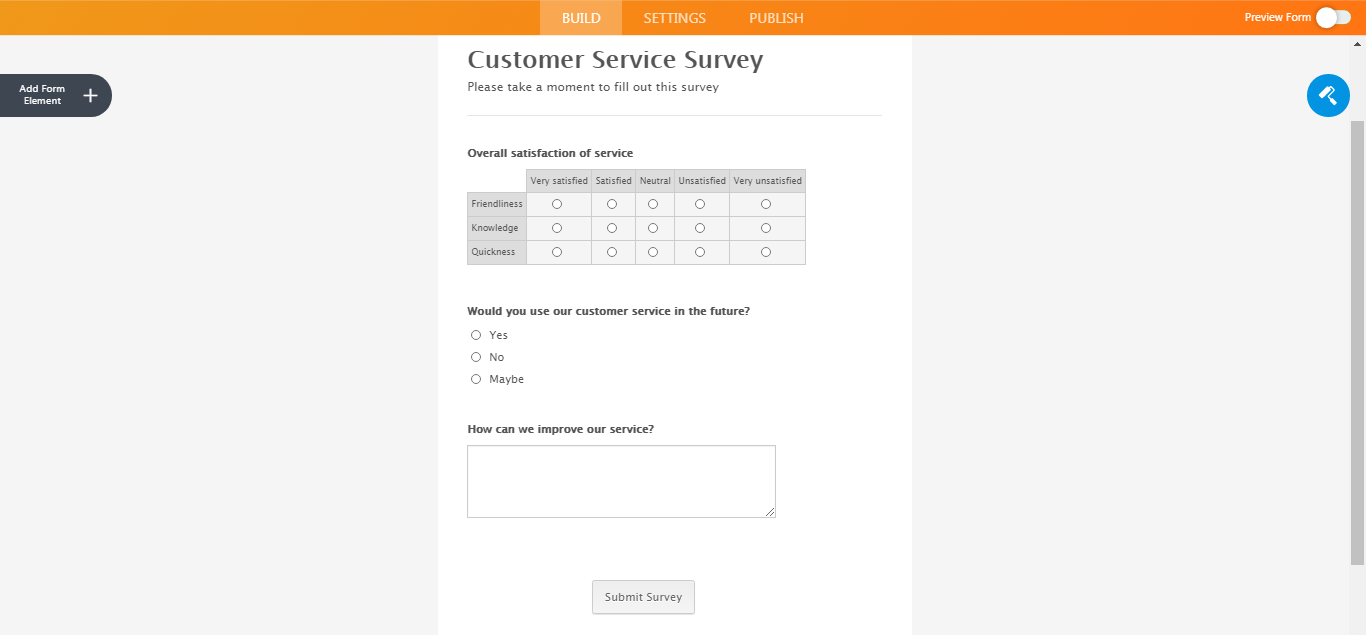
Task: Rate Knowledge as Satisfied
Action: pyautogui.click(x=612, y=228)
